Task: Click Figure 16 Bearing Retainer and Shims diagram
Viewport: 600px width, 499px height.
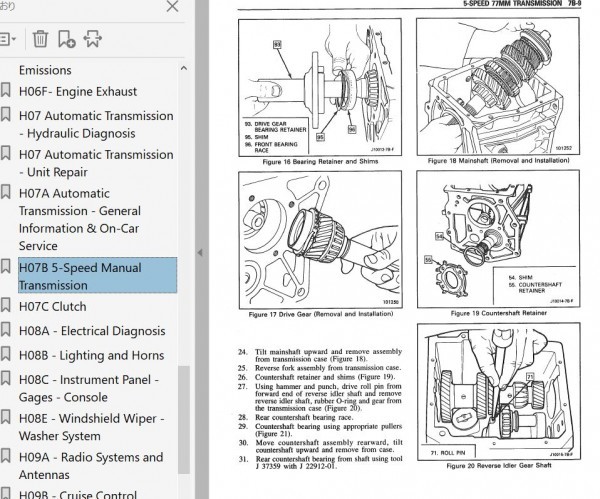Action: [x=320, y=87]
